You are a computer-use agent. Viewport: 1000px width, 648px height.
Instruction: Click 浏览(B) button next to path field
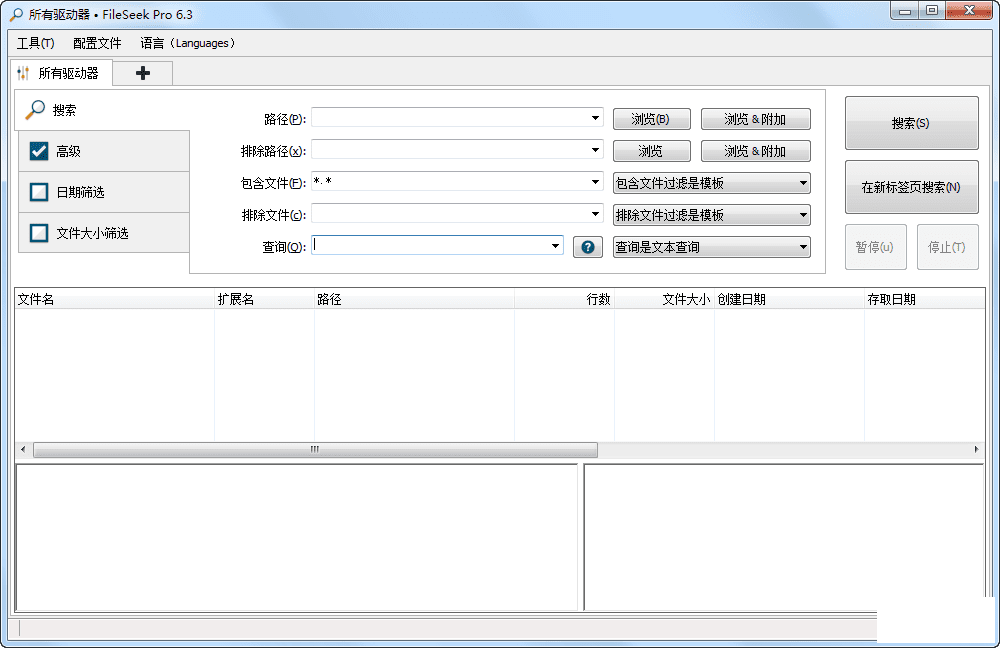[x=650, y=119]
